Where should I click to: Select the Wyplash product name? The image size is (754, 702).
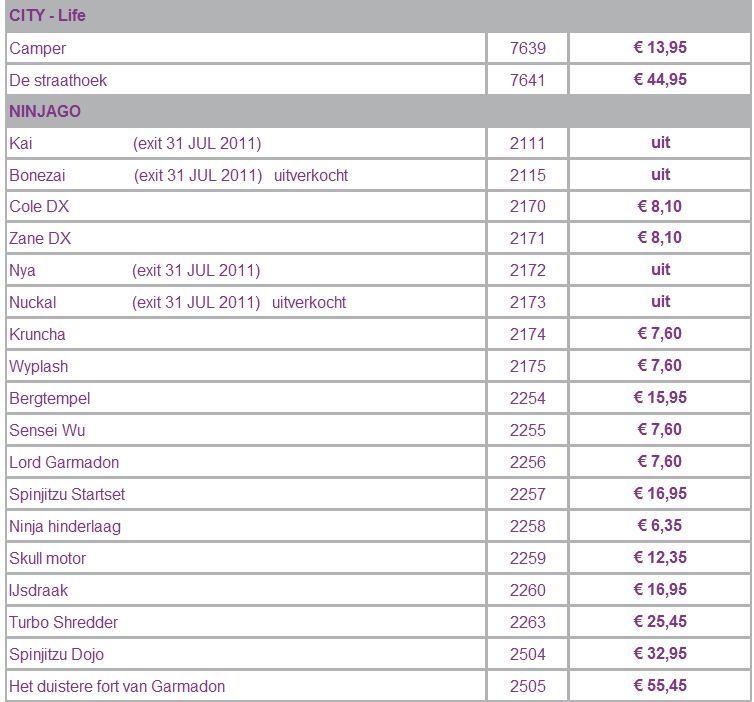pos(38,367)
